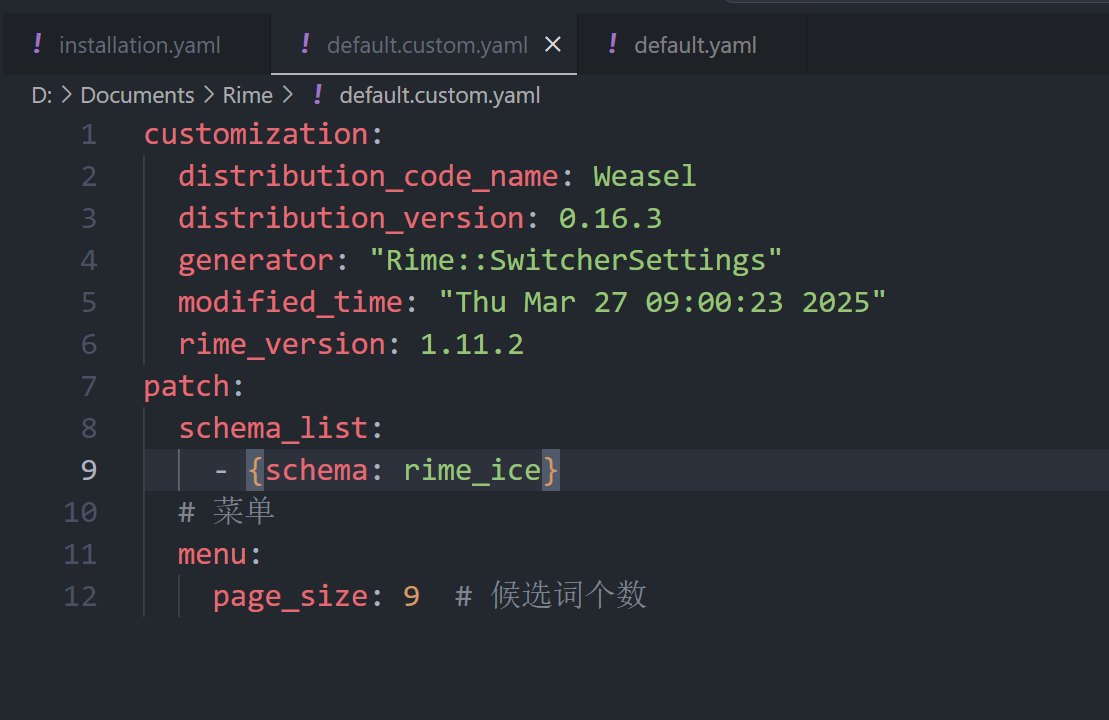1109x720 pixels.
Task: Click the YAML icon on default.yaml tab
Action: coord(612,44)
